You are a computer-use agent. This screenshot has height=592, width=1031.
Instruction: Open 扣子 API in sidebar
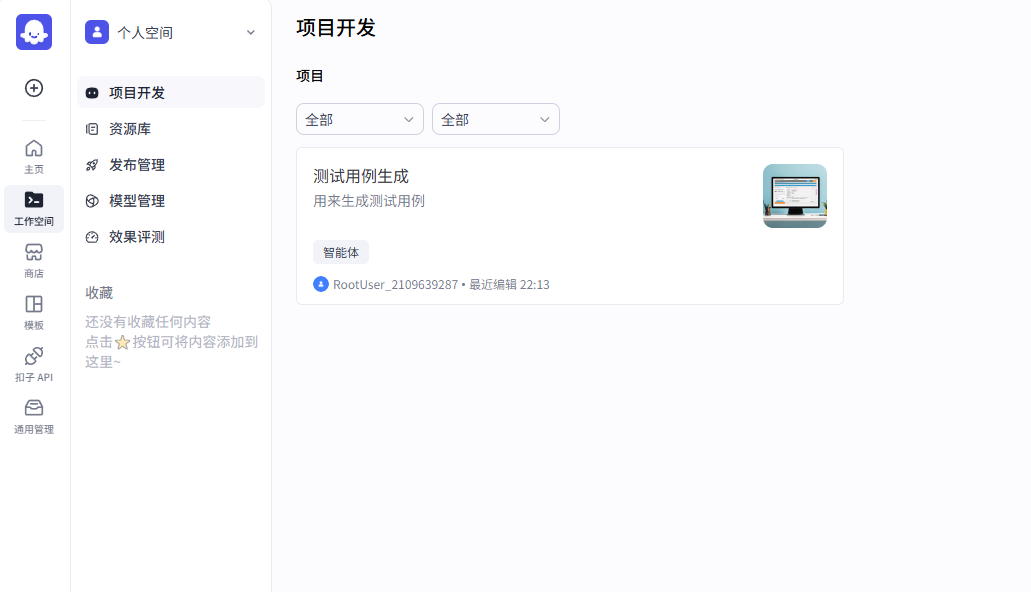coord(34,364)
